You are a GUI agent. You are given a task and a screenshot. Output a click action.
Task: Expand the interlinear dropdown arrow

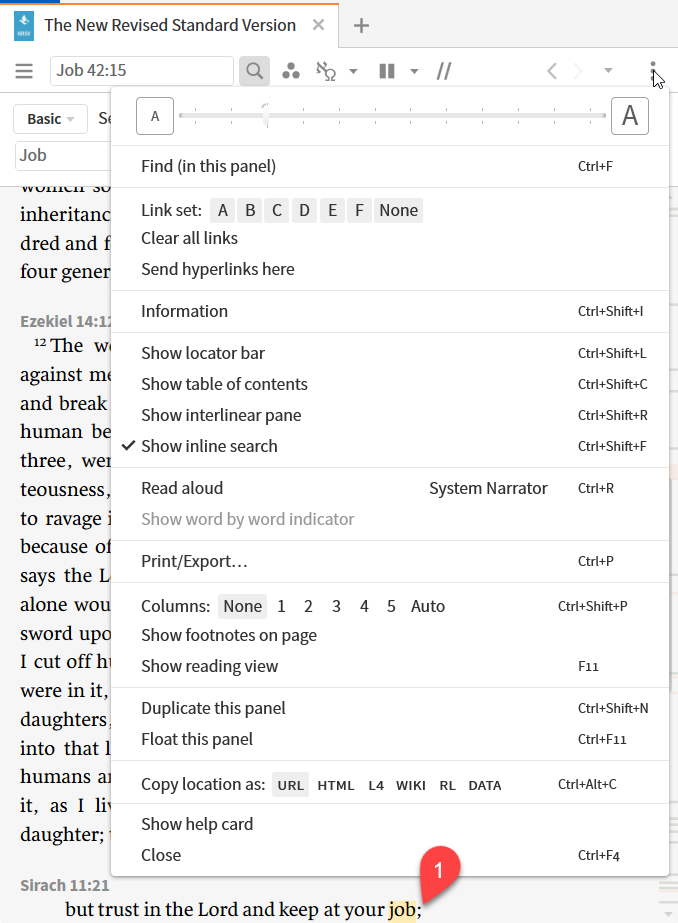coord(353,71)
